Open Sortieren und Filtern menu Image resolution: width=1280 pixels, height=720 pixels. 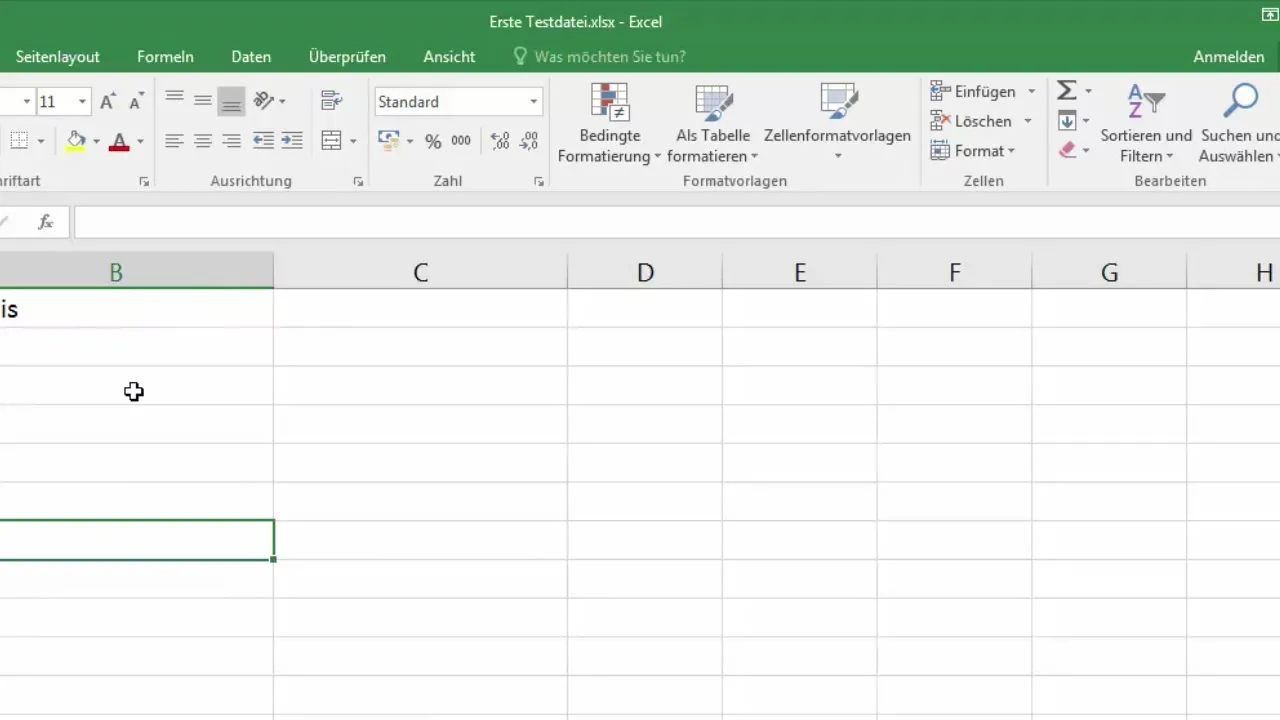click(x=1146, y=123)
